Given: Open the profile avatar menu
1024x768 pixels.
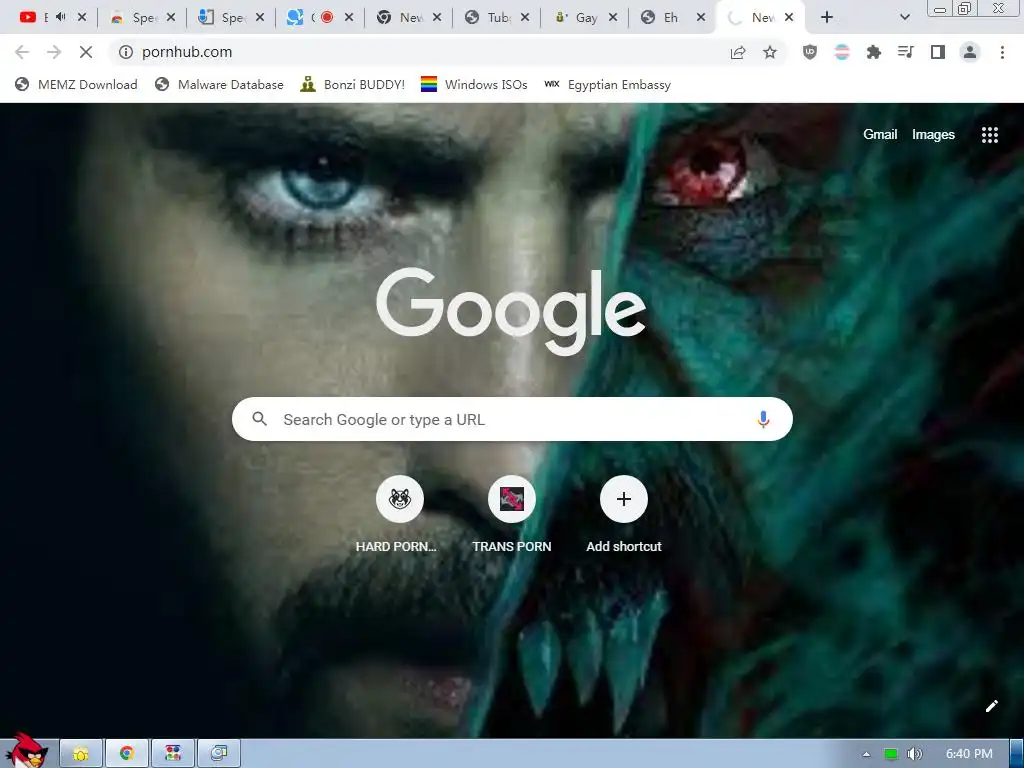Looking at the screenshot, I should coord(970,52).
